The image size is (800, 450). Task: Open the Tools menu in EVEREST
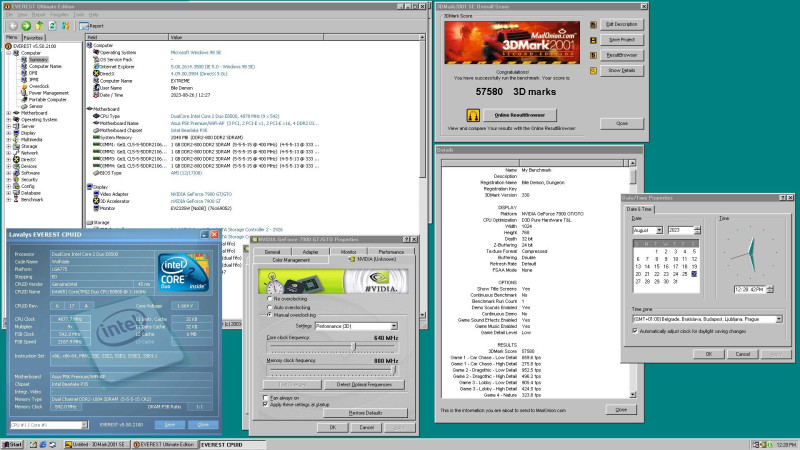click(x=79, y=15)
